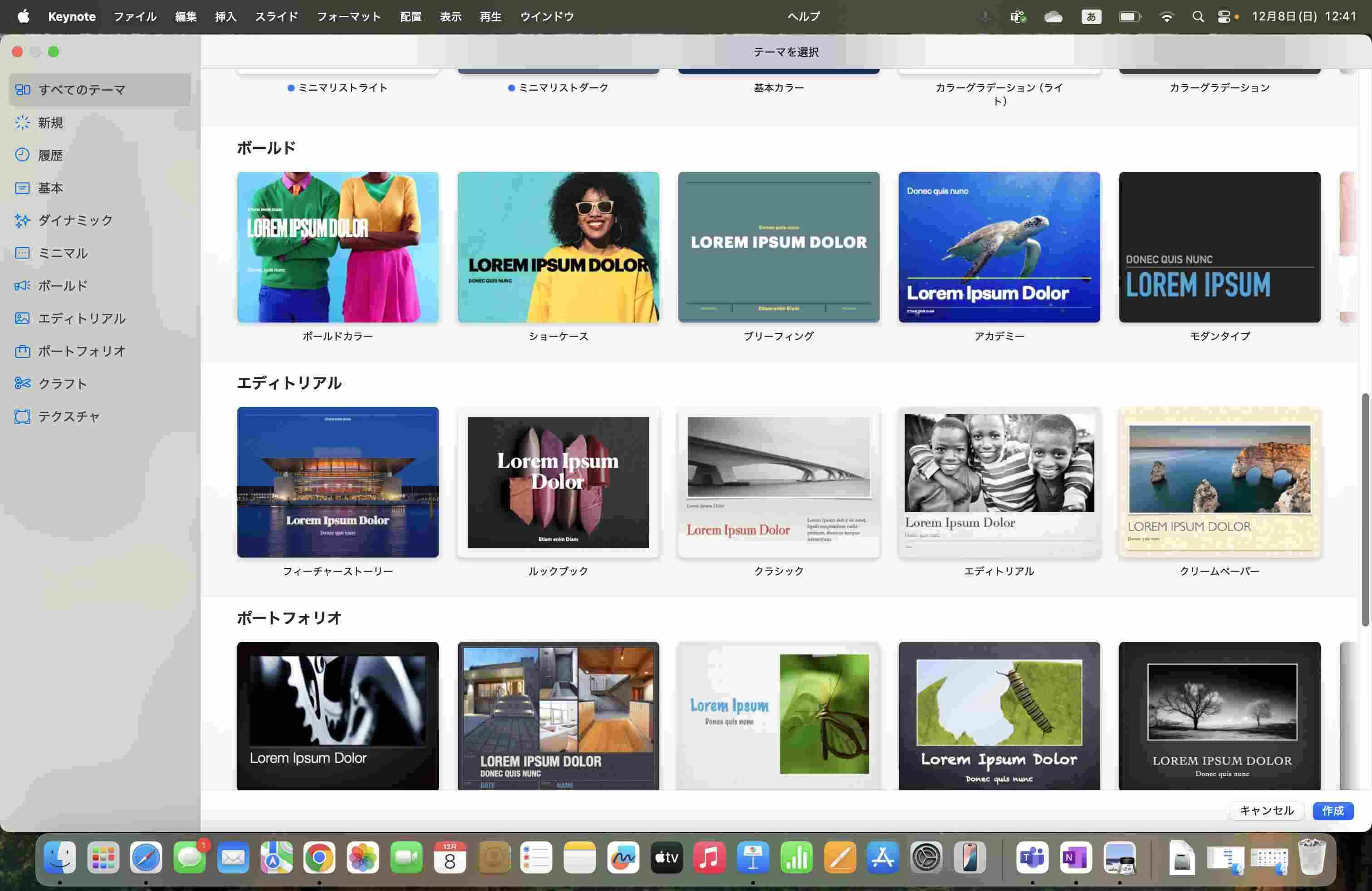Select the portfolio theme with architecture collage
1372x891 pixels.
[x=558, y=716]
